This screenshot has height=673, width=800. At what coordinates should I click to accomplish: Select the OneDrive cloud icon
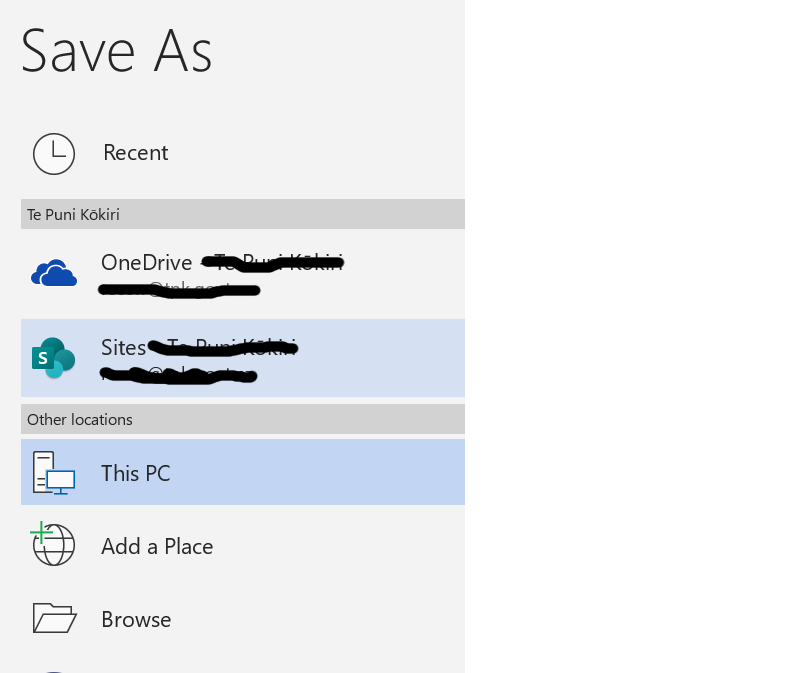click(54, 273)
